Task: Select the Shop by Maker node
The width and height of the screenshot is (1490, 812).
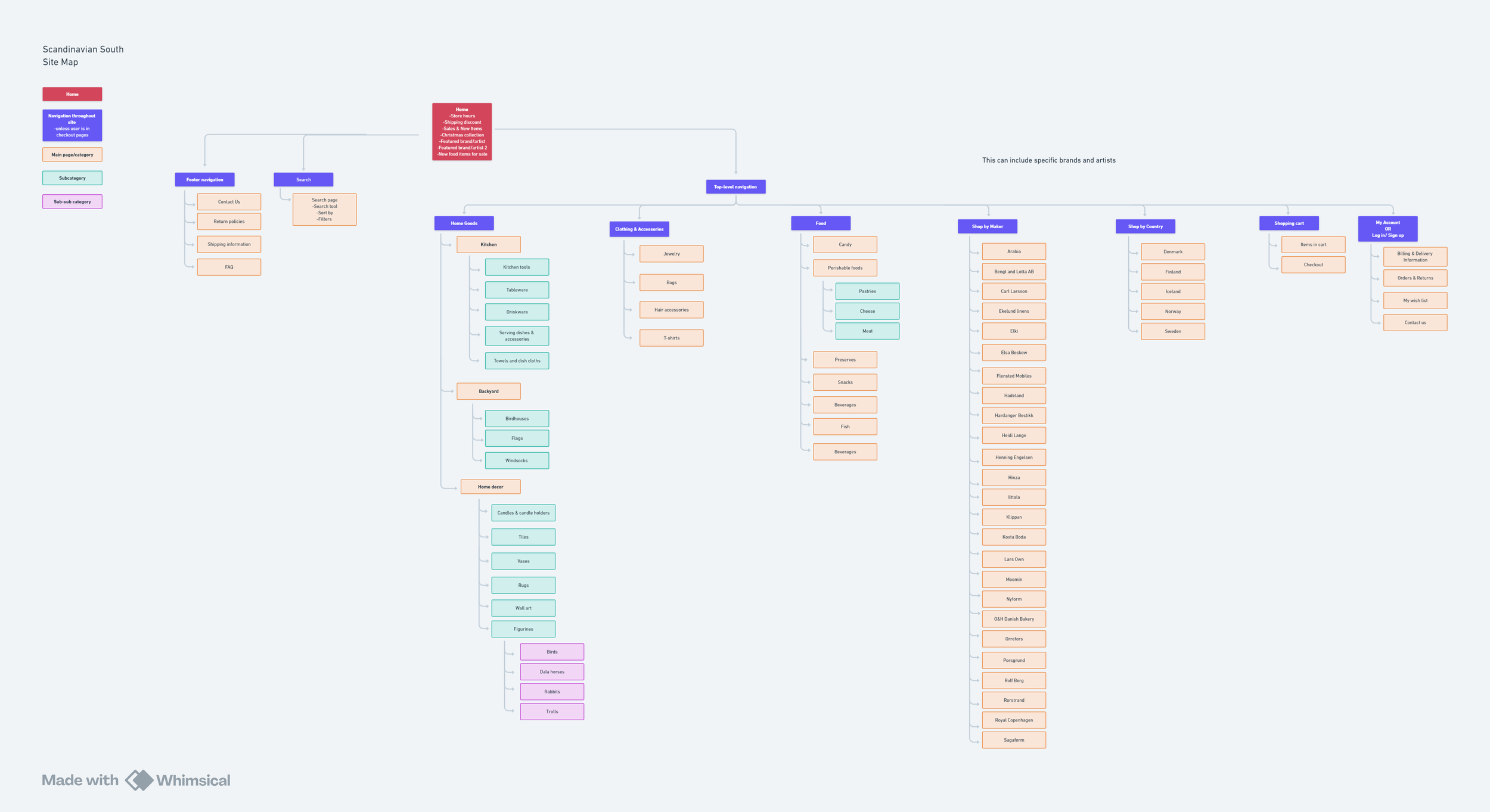Action: 987,227
